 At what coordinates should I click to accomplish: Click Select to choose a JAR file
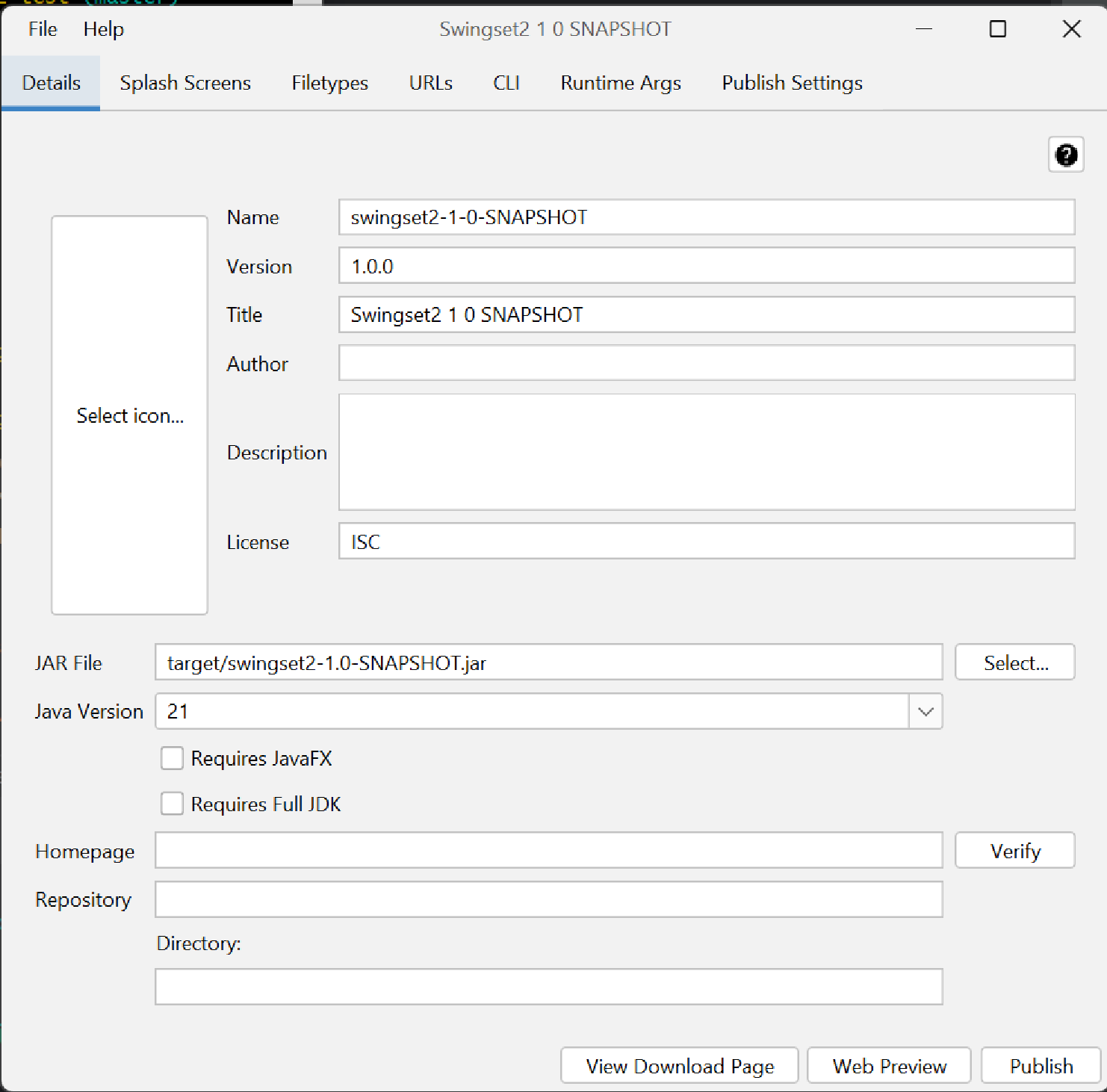pos(1014,662)
